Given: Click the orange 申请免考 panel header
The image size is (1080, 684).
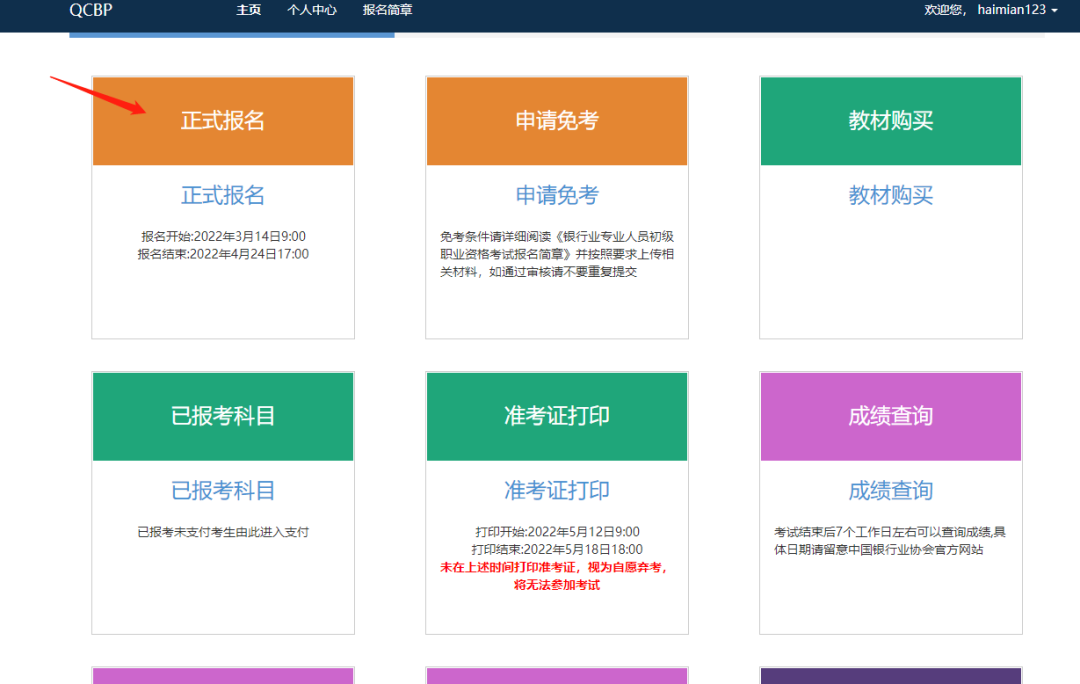Looking at the screenshot, I should tap(556, 120).
